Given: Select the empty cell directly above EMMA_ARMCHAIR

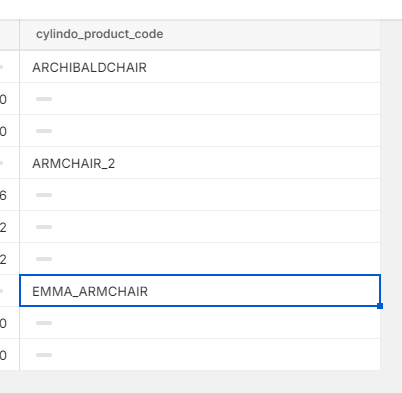Looking at the screenshot, I should (x=200, y=259).
